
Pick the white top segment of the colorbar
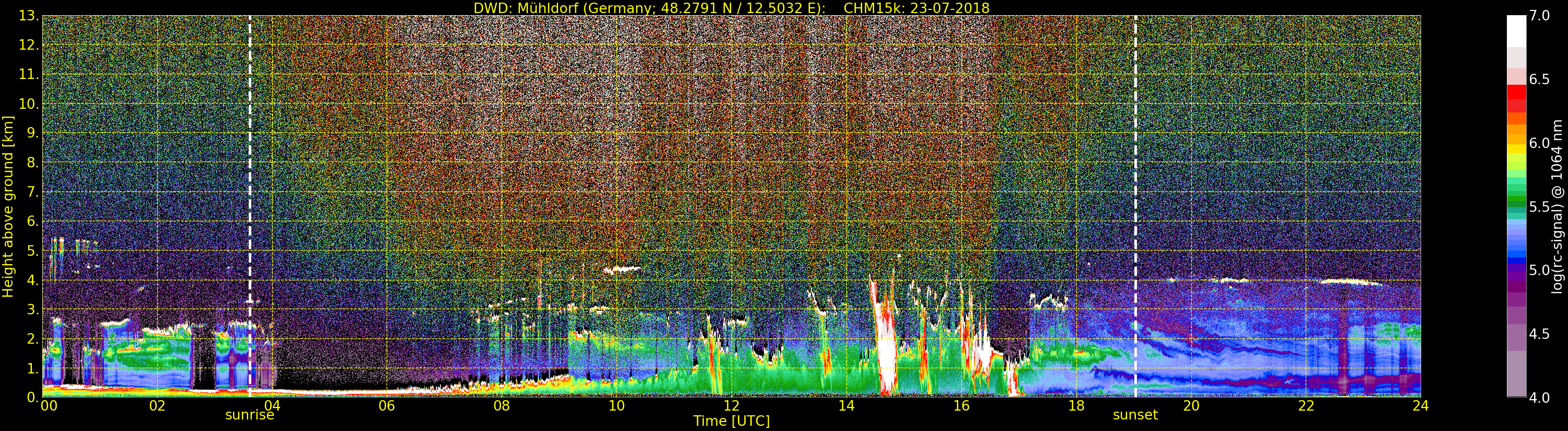point(1516,32)
